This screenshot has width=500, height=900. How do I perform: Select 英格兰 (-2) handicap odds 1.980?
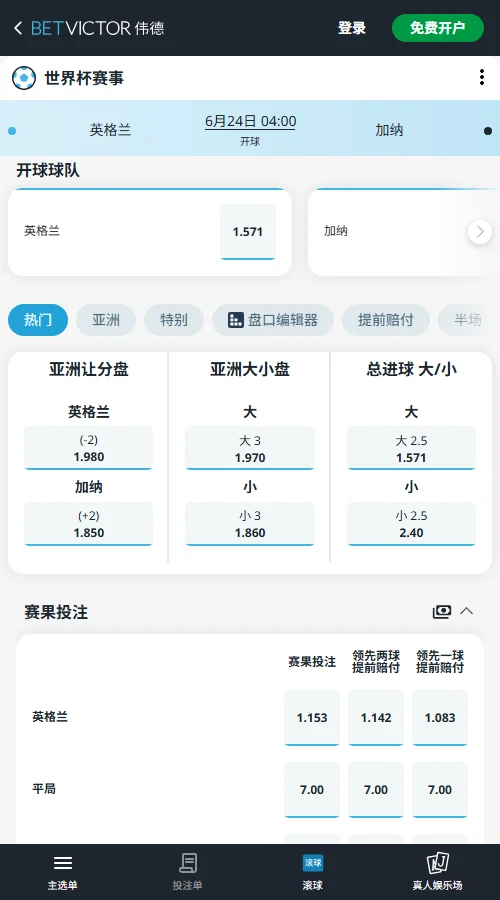(x=88, y=448)
